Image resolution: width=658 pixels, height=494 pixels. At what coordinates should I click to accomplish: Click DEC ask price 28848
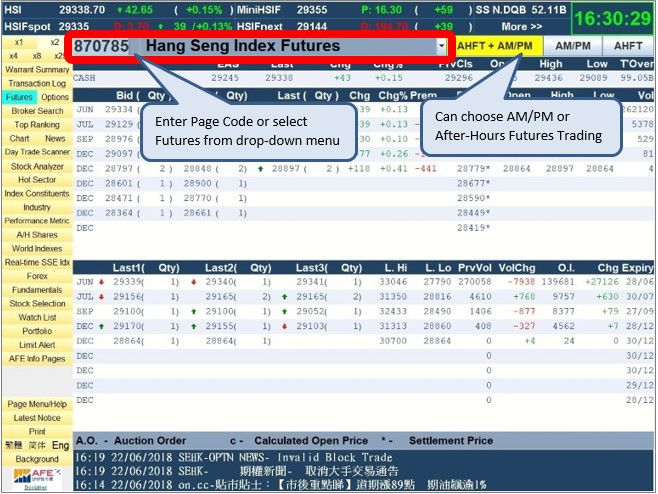(x=197, y=169)
